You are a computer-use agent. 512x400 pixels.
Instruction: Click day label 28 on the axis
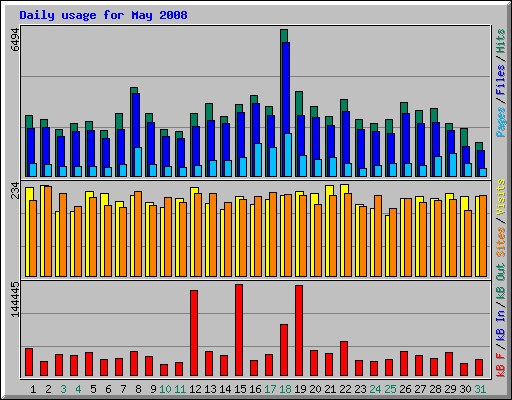[435, 389]
